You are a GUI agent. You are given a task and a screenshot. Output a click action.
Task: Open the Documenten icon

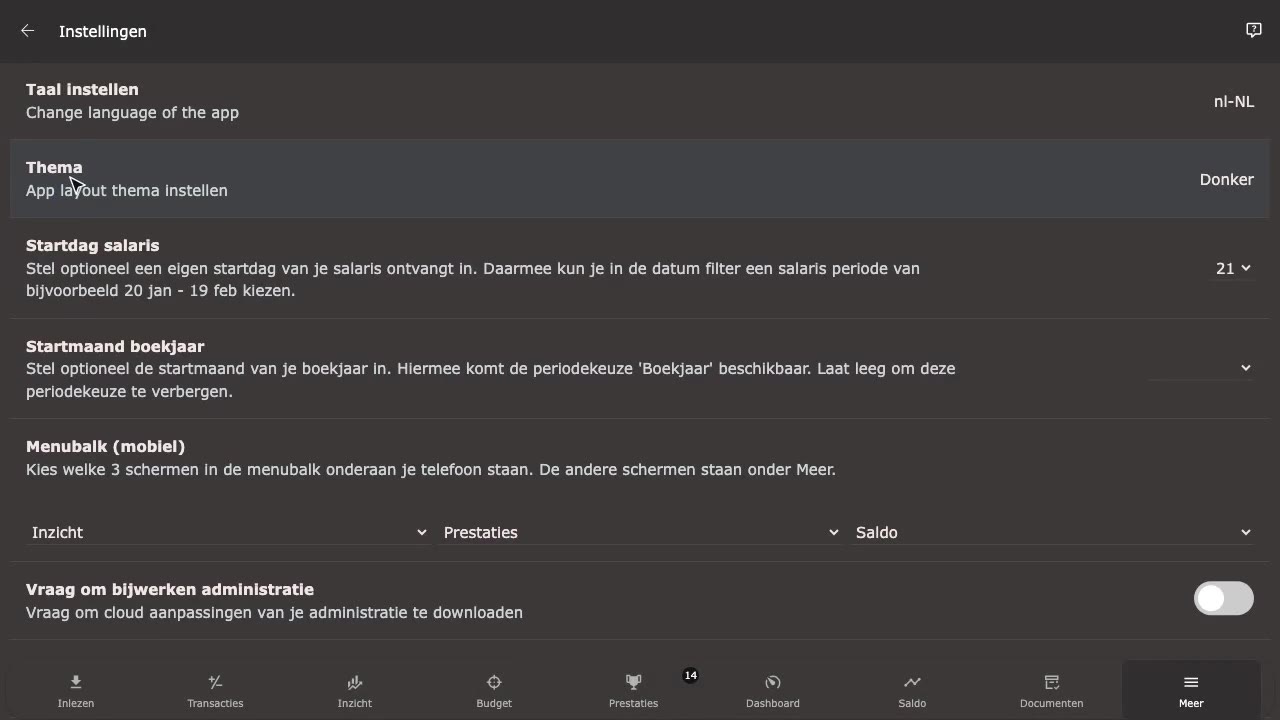pyautogui.click(x=1051, y=682)
